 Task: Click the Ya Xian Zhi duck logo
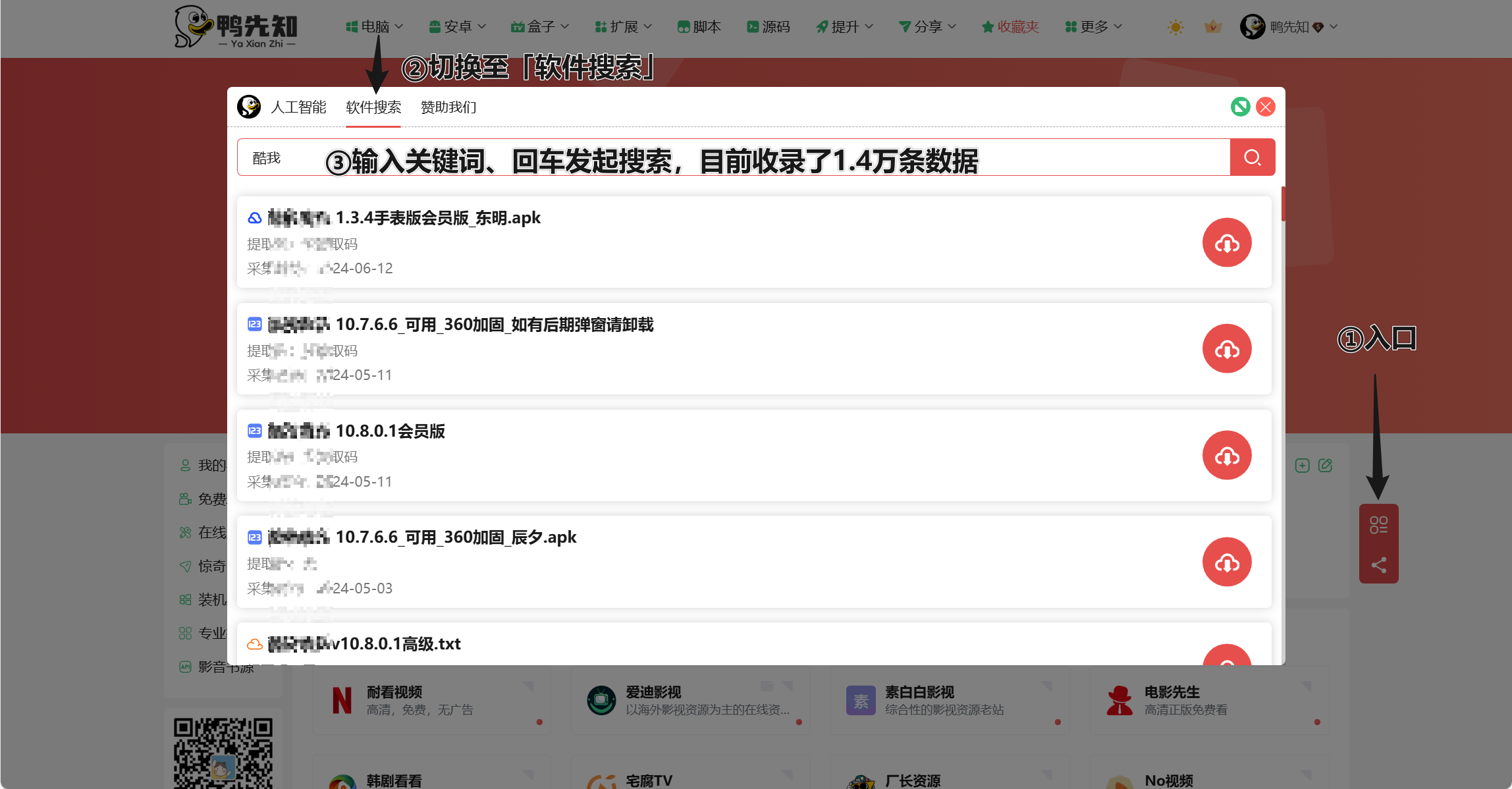[x=236, y=27]
